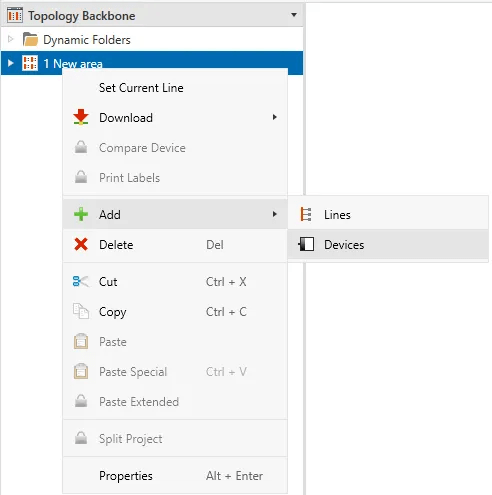Click the Dynamic Folders folder icon
Viewport: 492px width, 495px height.
tap(30, 39)
